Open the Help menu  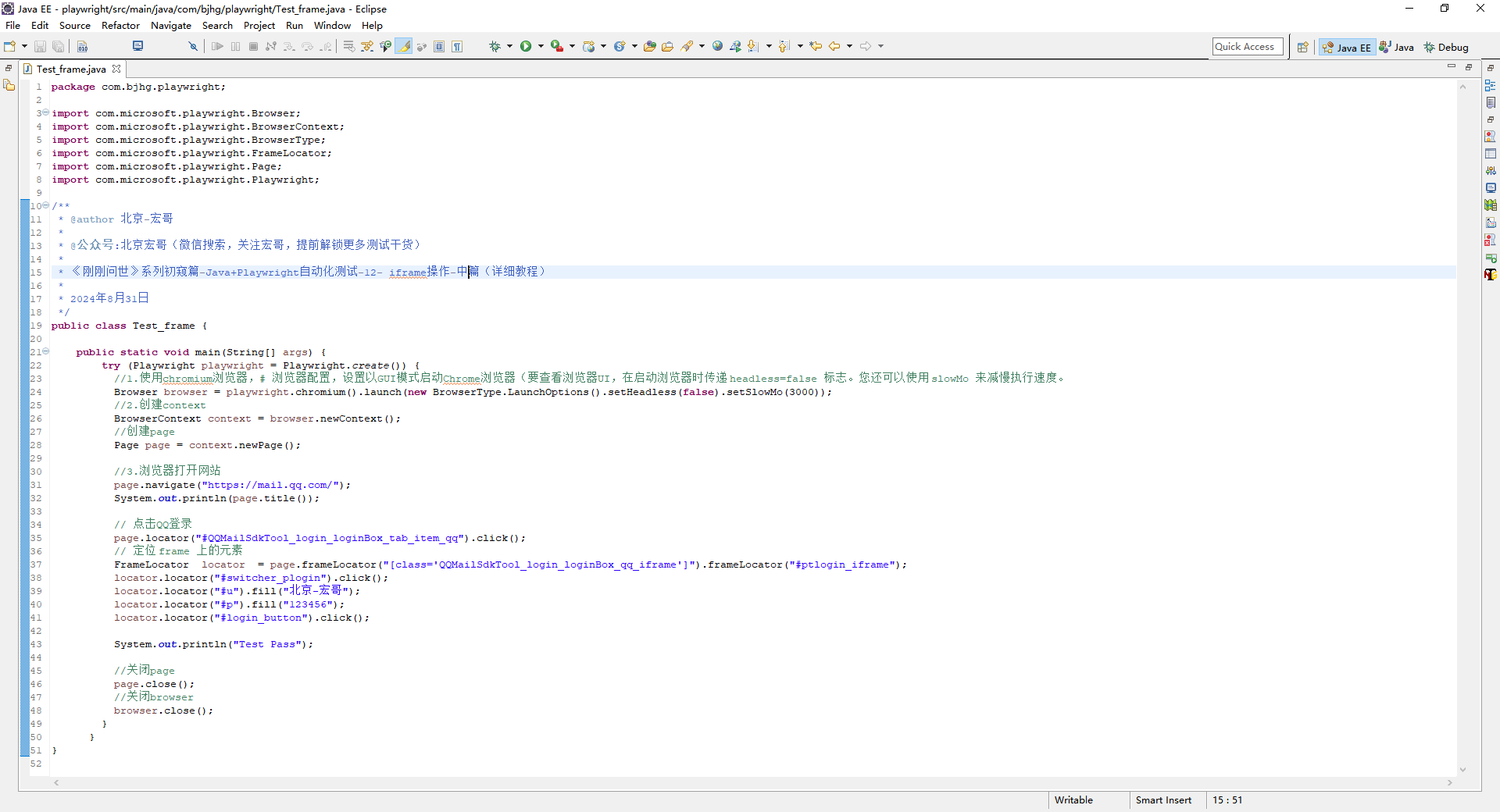[372, 26]
